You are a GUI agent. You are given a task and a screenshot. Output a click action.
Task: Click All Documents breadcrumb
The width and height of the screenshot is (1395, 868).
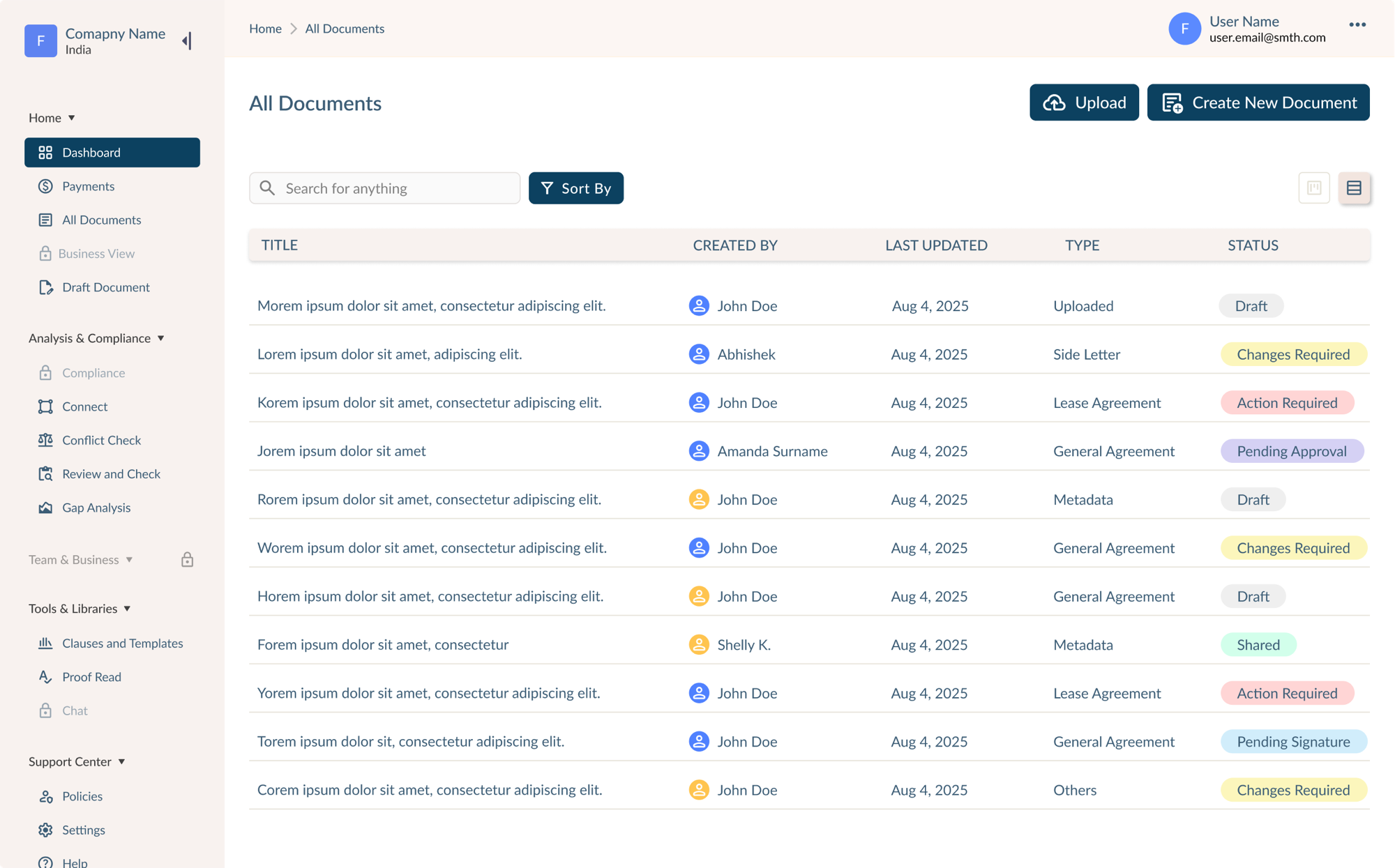pos(345,29)
